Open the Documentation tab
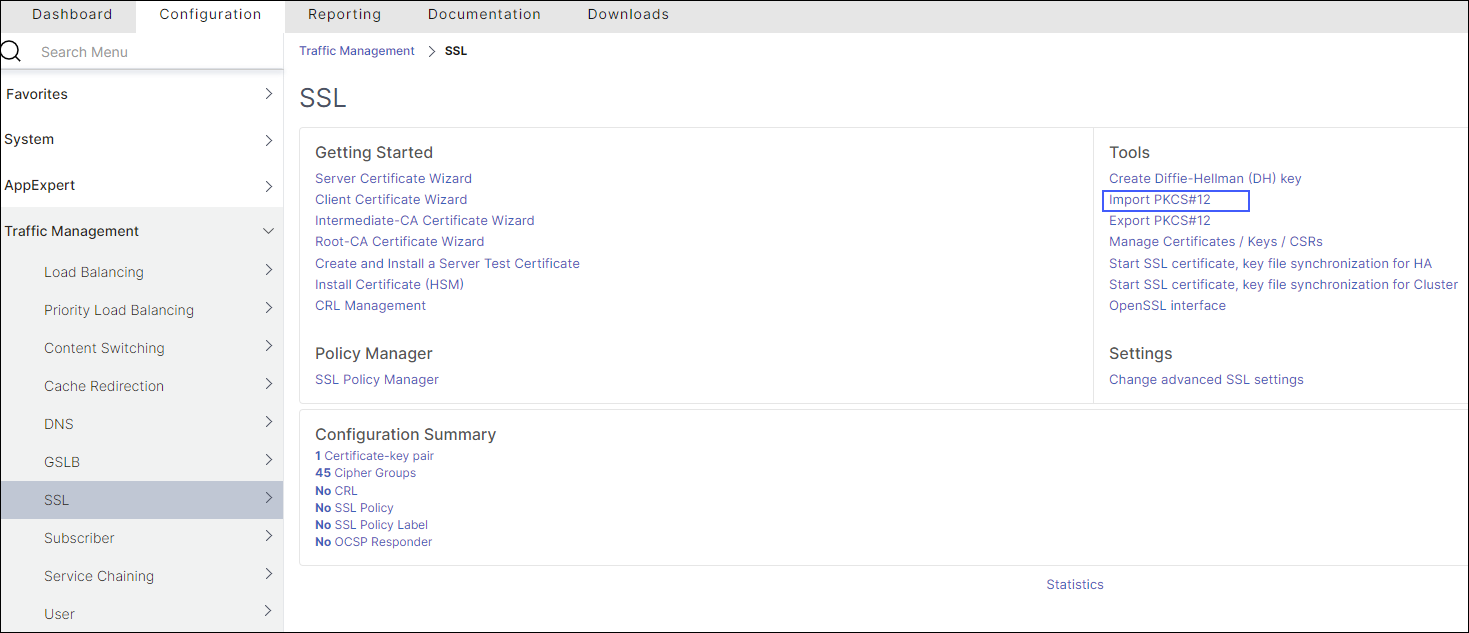The image size is (1469, 633). 484,14
